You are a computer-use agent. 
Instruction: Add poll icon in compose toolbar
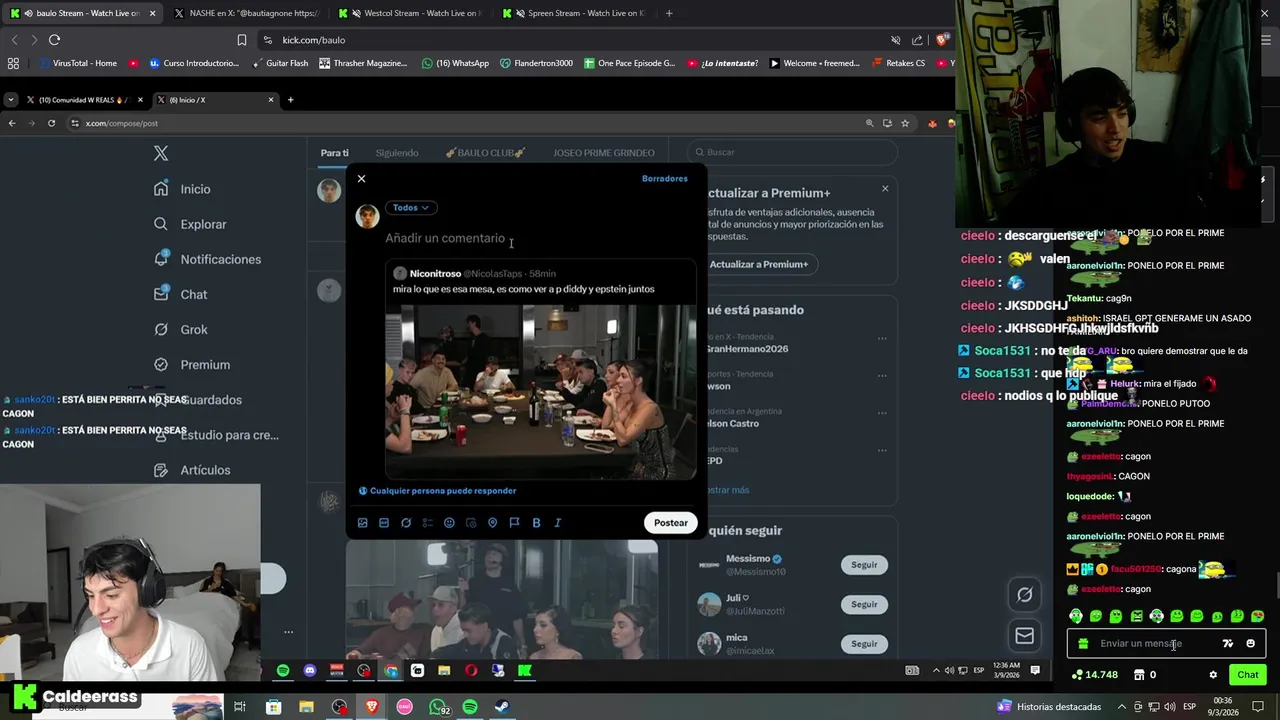pyautogui.click(x=427, y=523)
